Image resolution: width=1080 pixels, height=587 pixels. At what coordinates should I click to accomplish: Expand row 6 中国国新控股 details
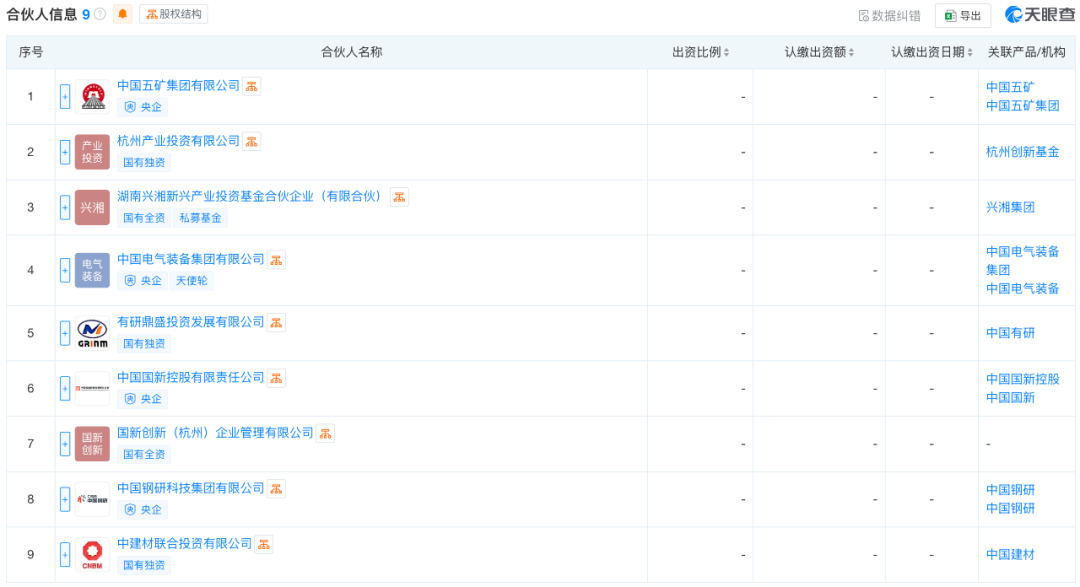coord(65,389)
